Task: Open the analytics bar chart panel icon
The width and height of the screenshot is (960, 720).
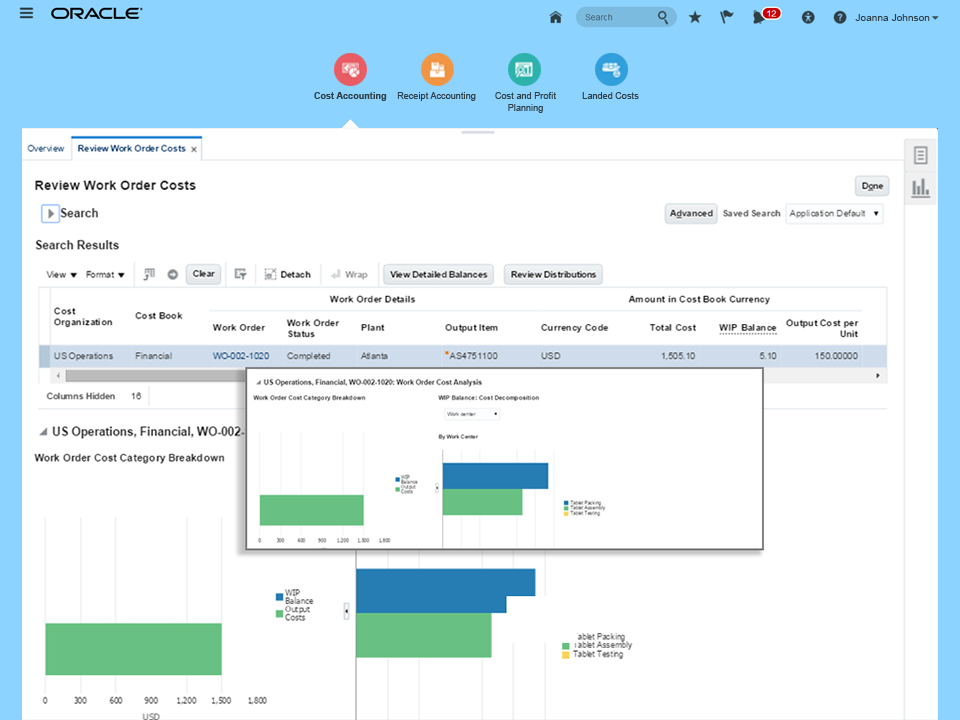Action: [920, 188]
